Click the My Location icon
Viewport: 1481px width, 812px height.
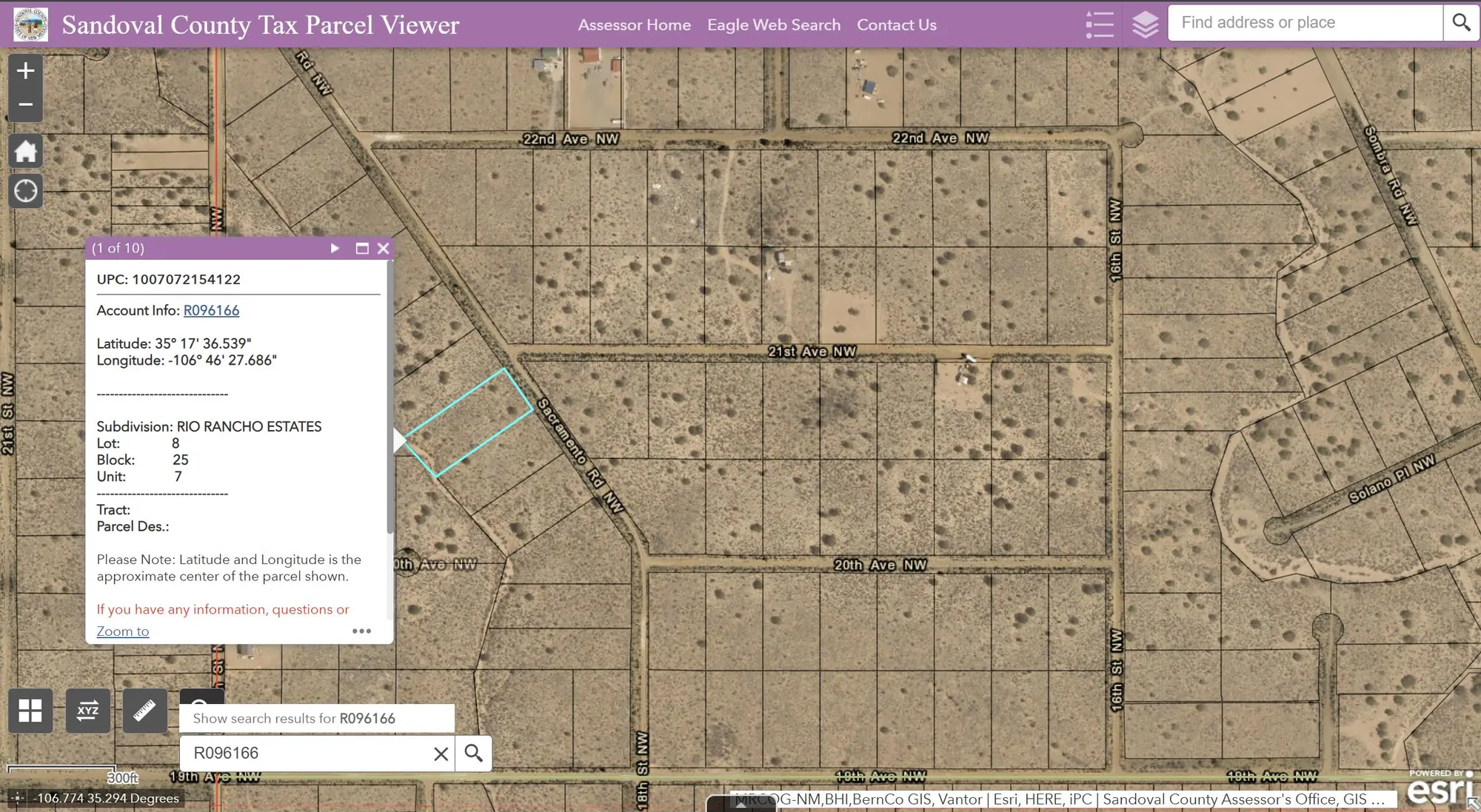(25, 191)
